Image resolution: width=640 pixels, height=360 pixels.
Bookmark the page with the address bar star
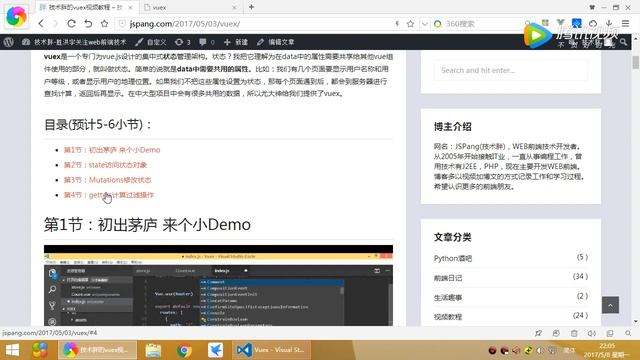(x=410, y=24)
